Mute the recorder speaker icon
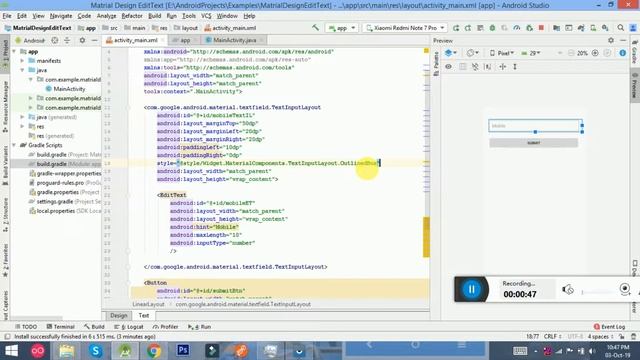Viewport: 640px width, 360px height. coord(568,289)
